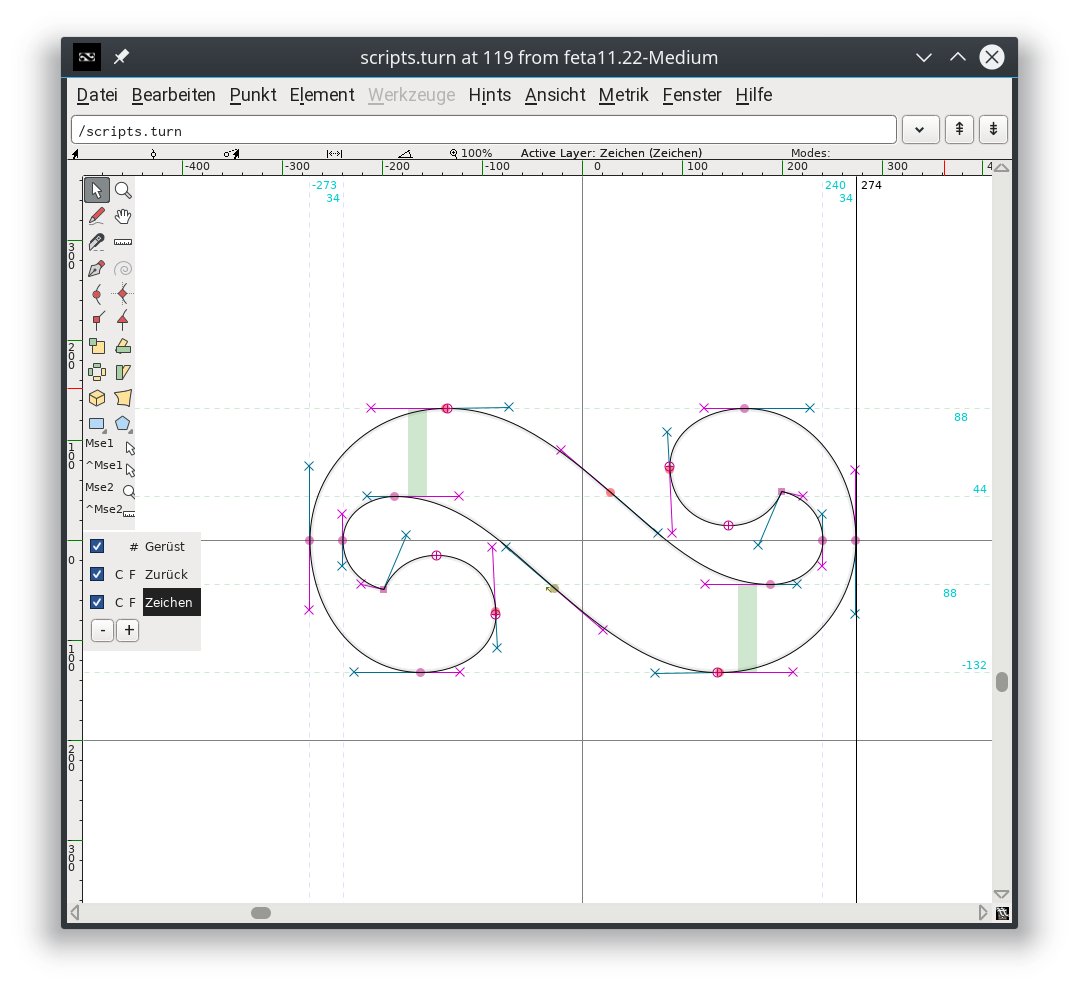Viewport: 1079px width, 990px height.
Task: Toggle the Zeichen layer checkbox
Action: 96,602
